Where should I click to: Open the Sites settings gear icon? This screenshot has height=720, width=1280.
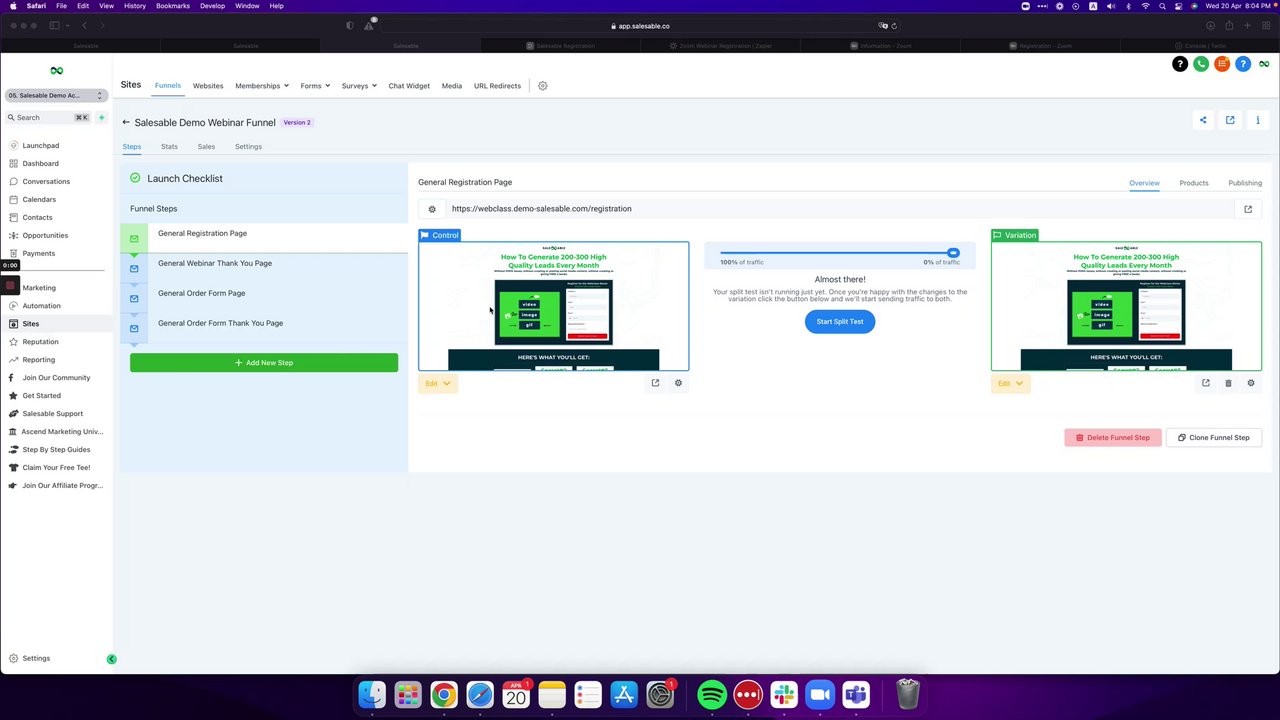click(x=543, y=86)
